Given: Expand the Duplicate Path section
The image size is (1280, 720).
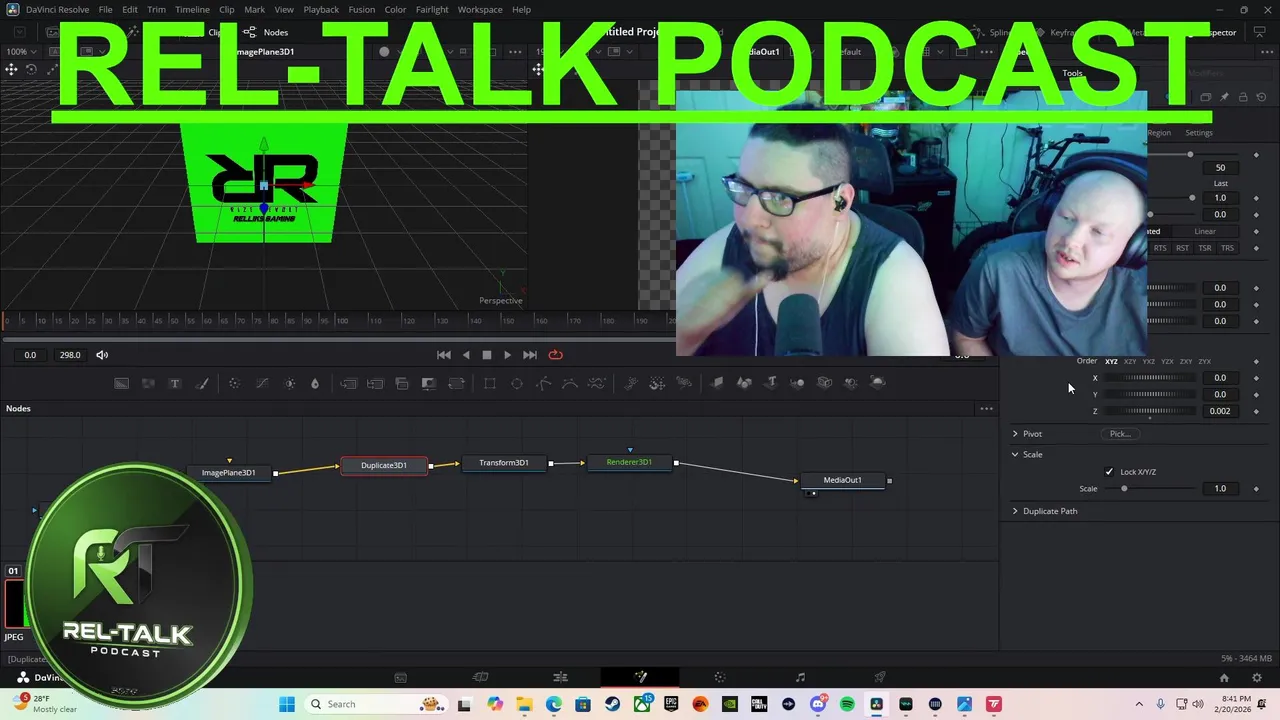Looking at the screenshot, I should [1015, 511].
